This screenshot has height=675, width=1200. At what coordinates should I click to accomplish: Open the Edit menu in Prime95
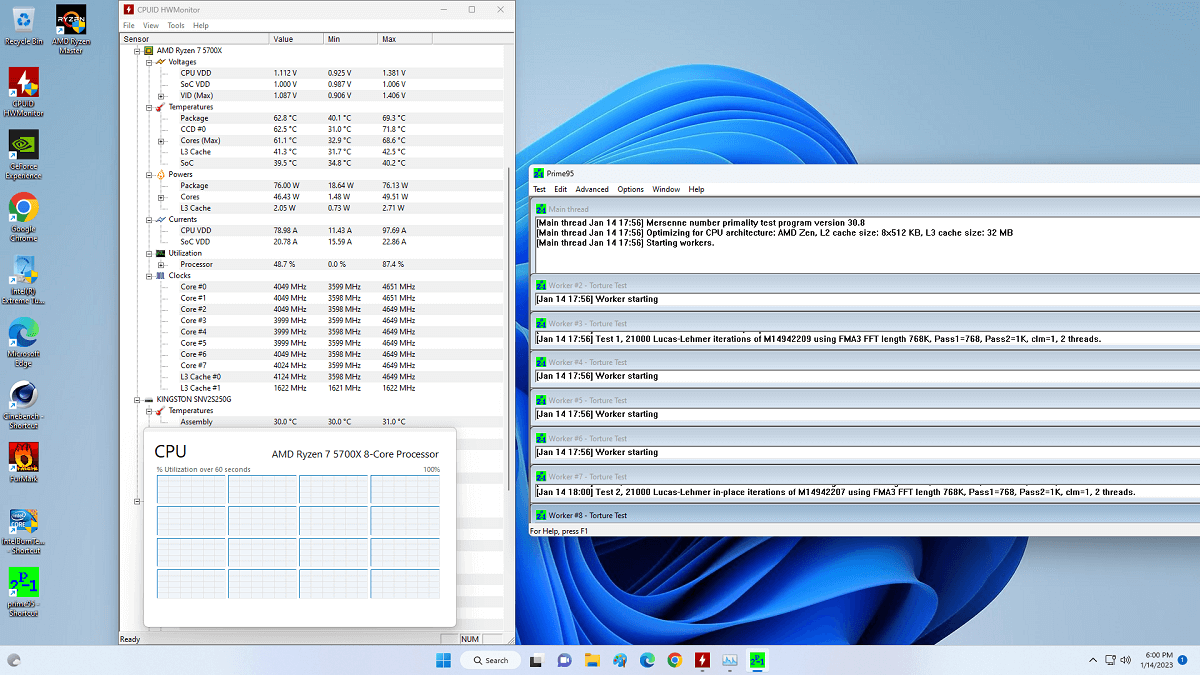click(x=561, y=189)
